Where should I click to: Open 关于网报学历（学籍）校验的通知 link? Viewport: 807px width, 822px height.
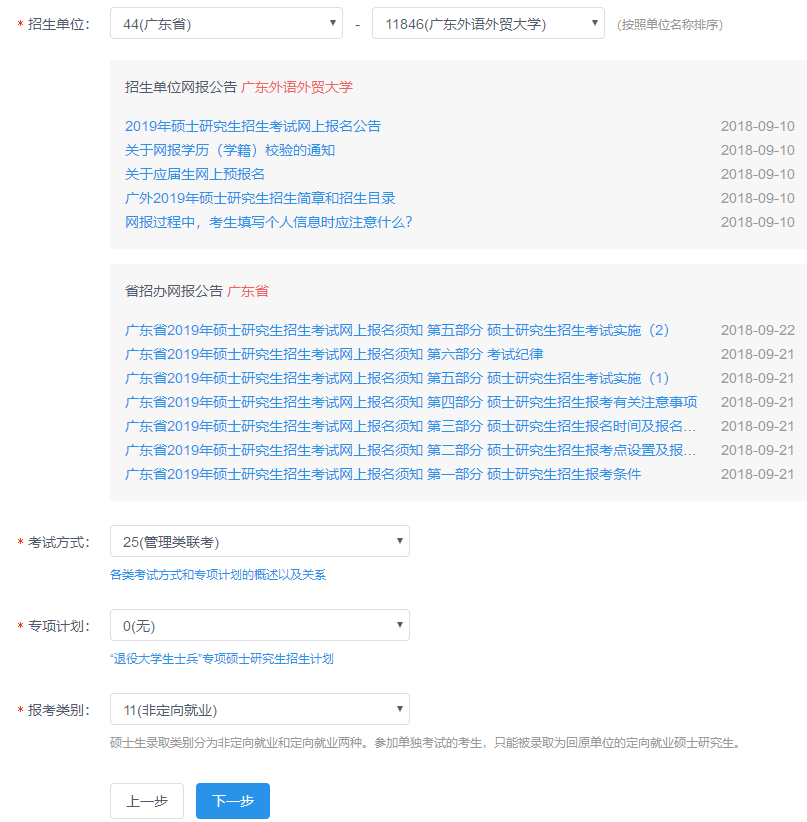[x=230, y=150]
